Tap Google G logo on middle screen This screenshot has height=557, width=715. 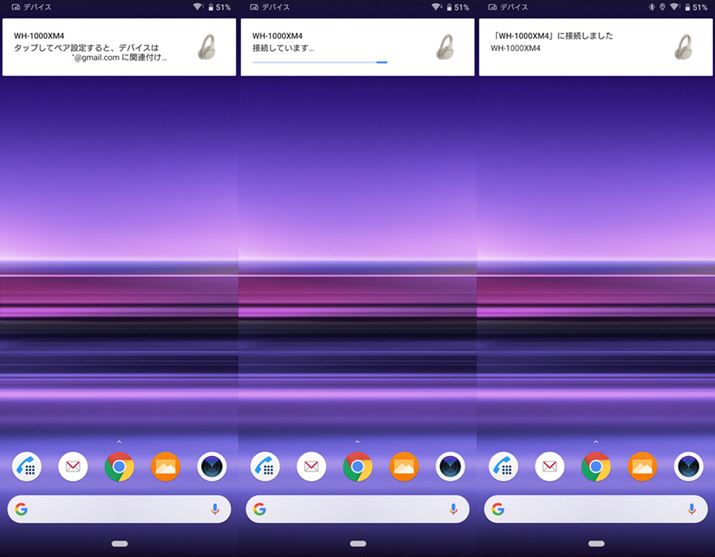click(x=260, y=509)
